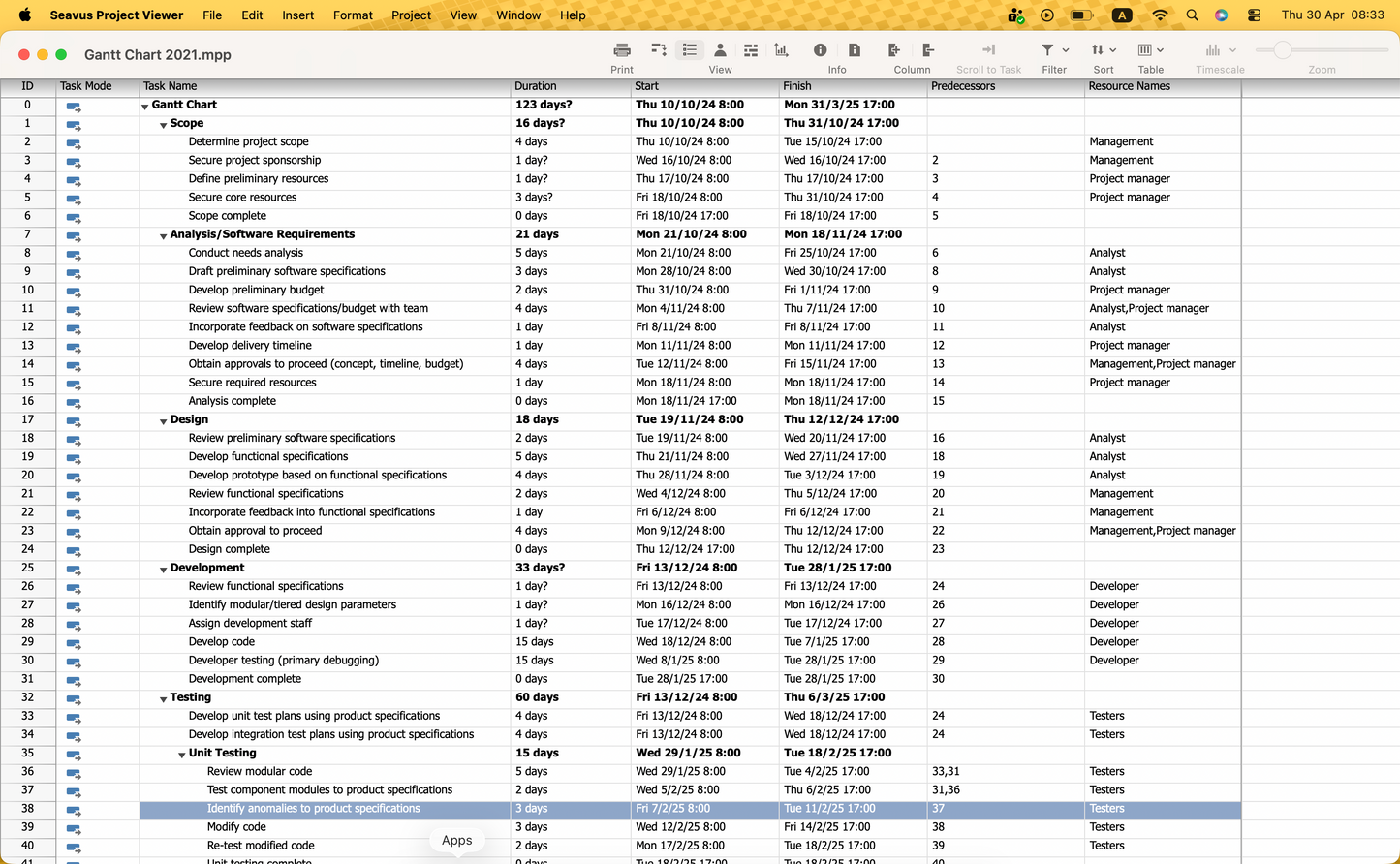This screenshot has width=1400, height=864.
Task: Adjust the Zoom slider knob
Action: pyautogui.click(x=1283, y=50)
